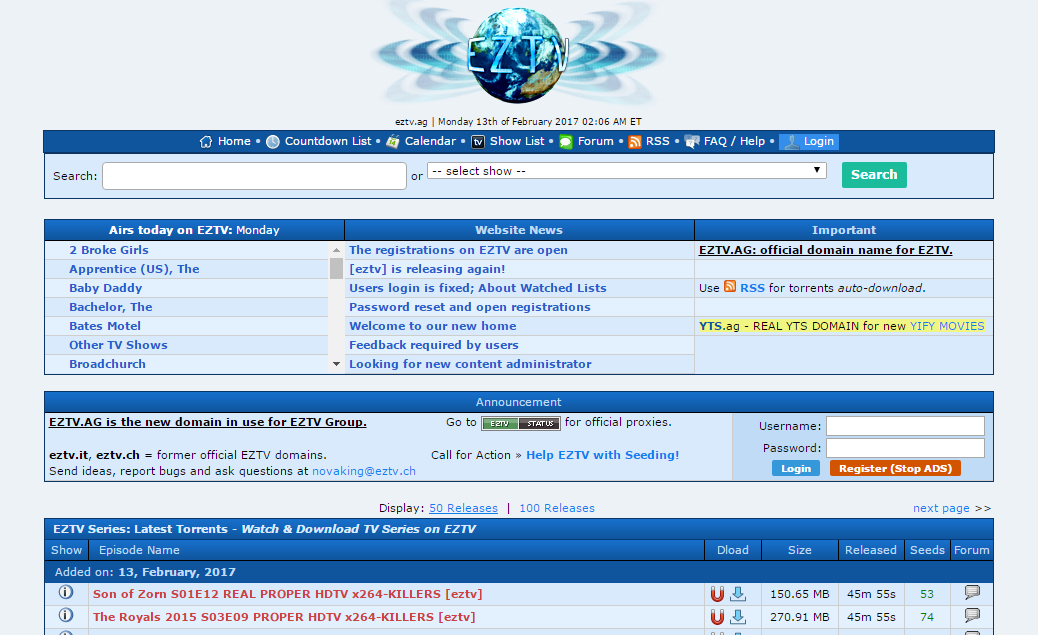Click the EZTV globe logo
Image resolution: width=1038 pixels, height=635 pixels.
[518, 54]
